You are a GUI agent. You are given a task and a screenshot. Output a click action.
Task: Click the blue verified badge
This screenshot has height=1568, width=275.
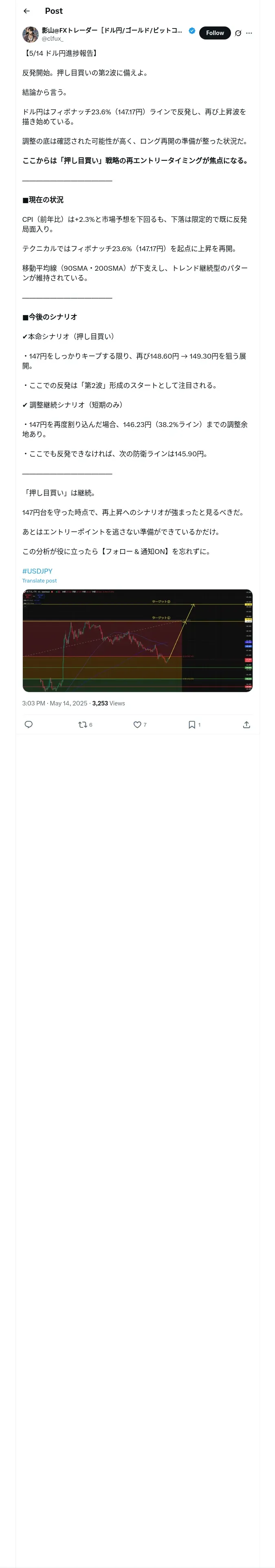(192, 31)
